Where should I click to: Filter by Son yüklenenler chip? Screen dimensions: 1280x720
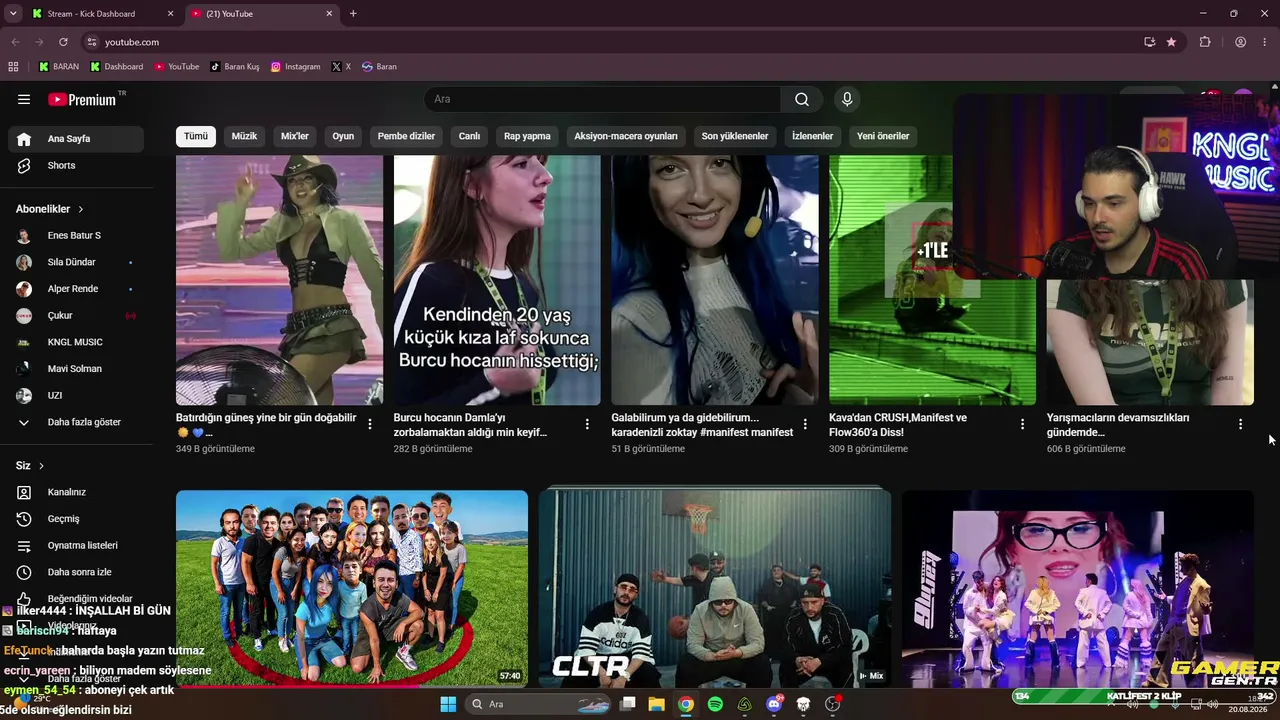tap(735, 136)
